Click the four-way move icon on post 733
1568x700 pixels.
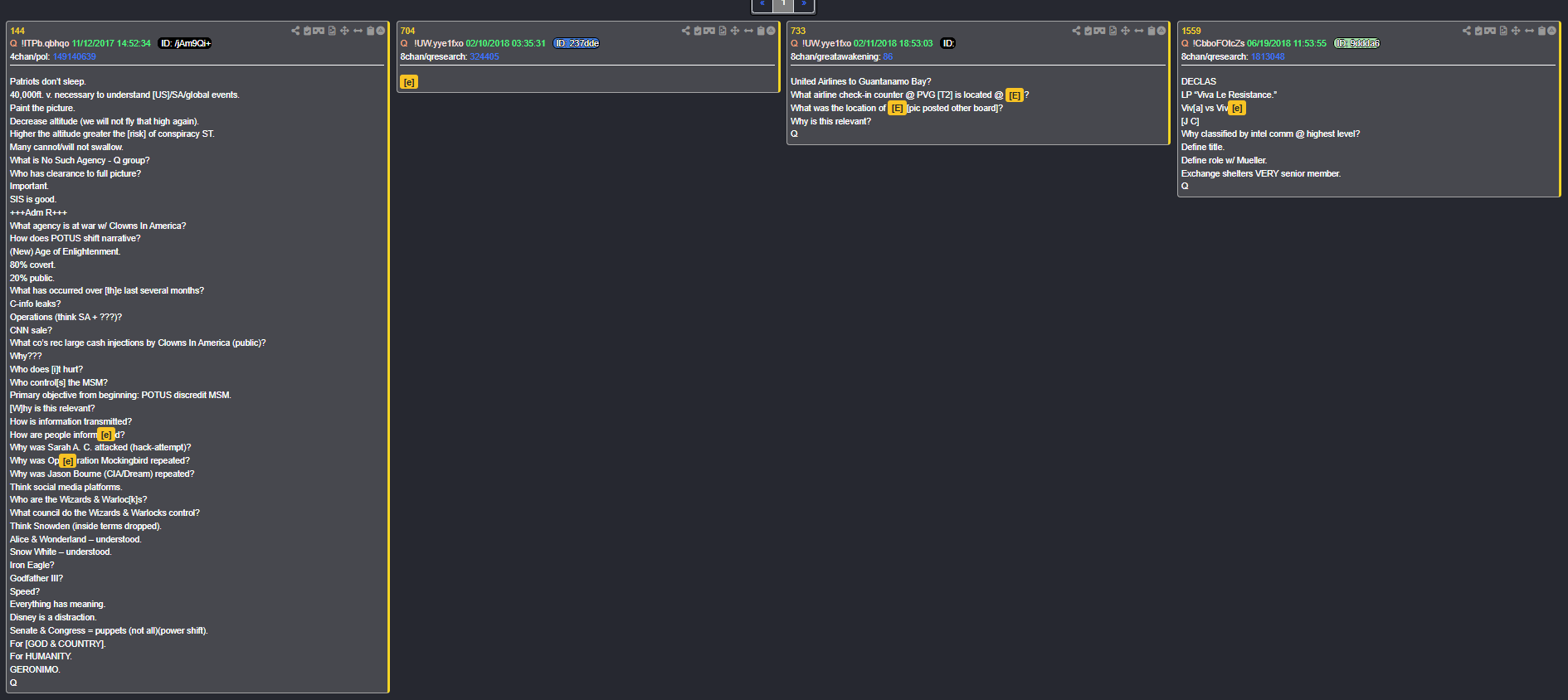[x=1126, y=31]
